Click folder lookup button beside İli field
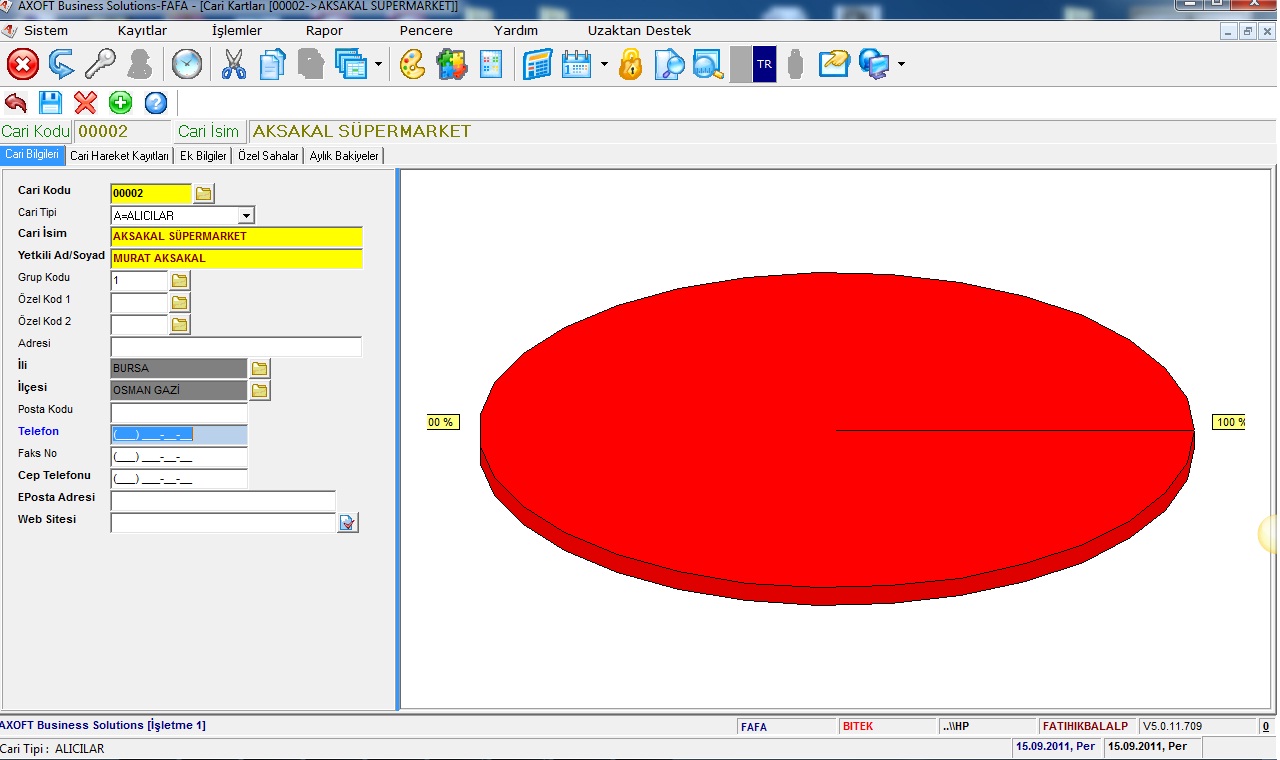Viewport: 1280px width, 760px height. point(260,368)
